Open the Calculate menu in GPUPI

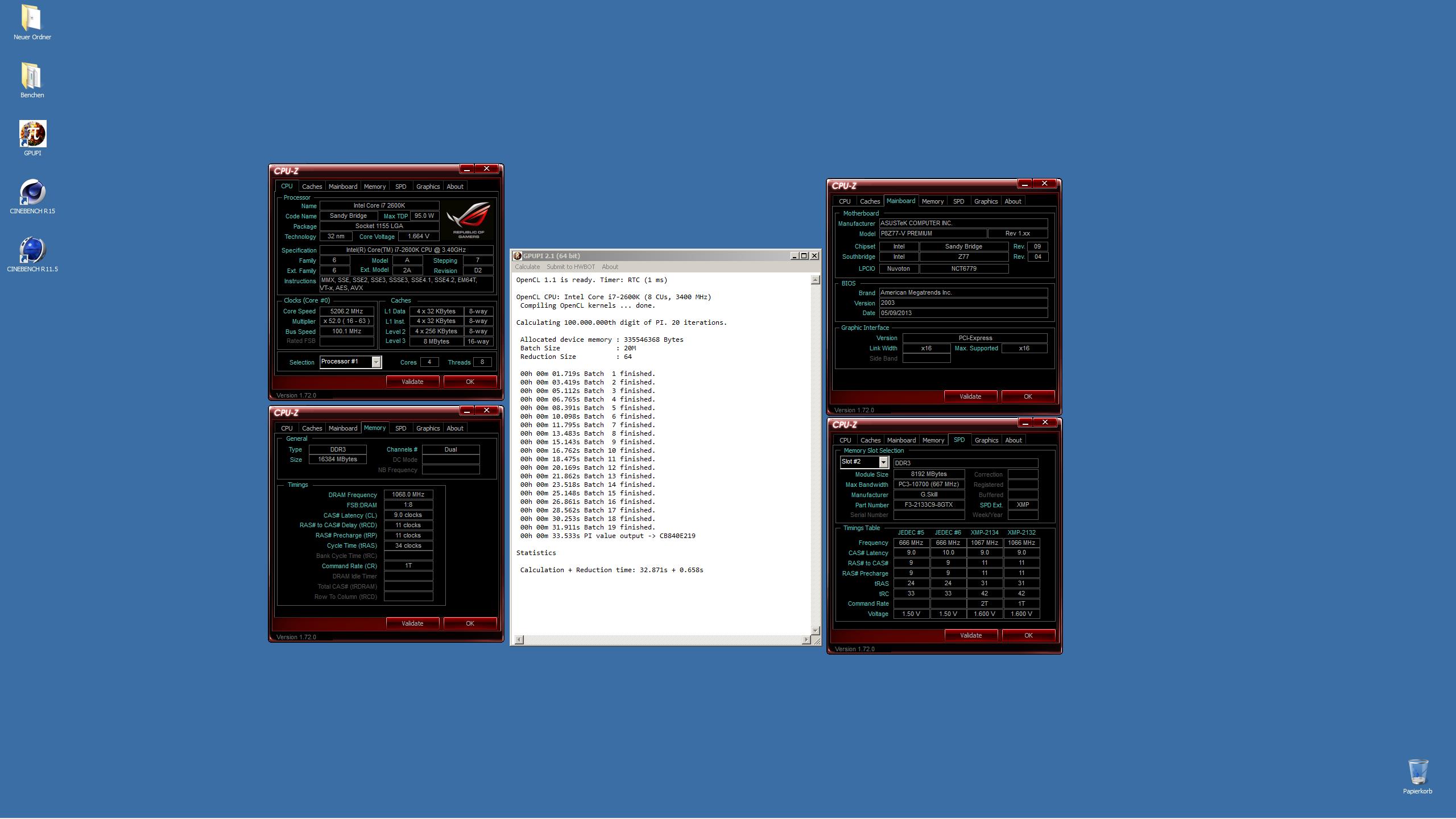tap(527, 267)
